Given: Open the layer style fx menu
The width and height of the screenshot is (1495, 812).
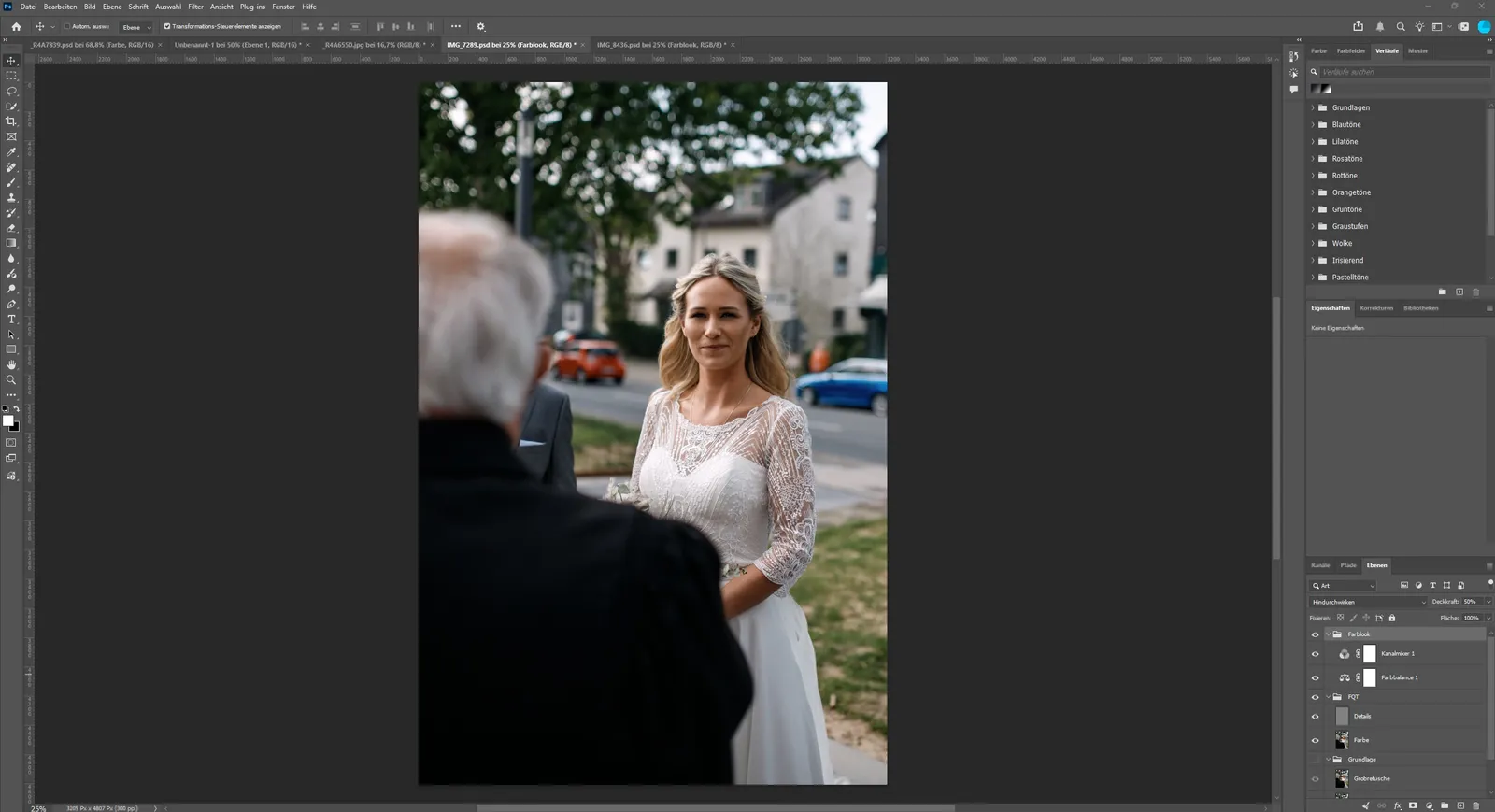Looking at the screenshot, I should [x=1398, y=805].
